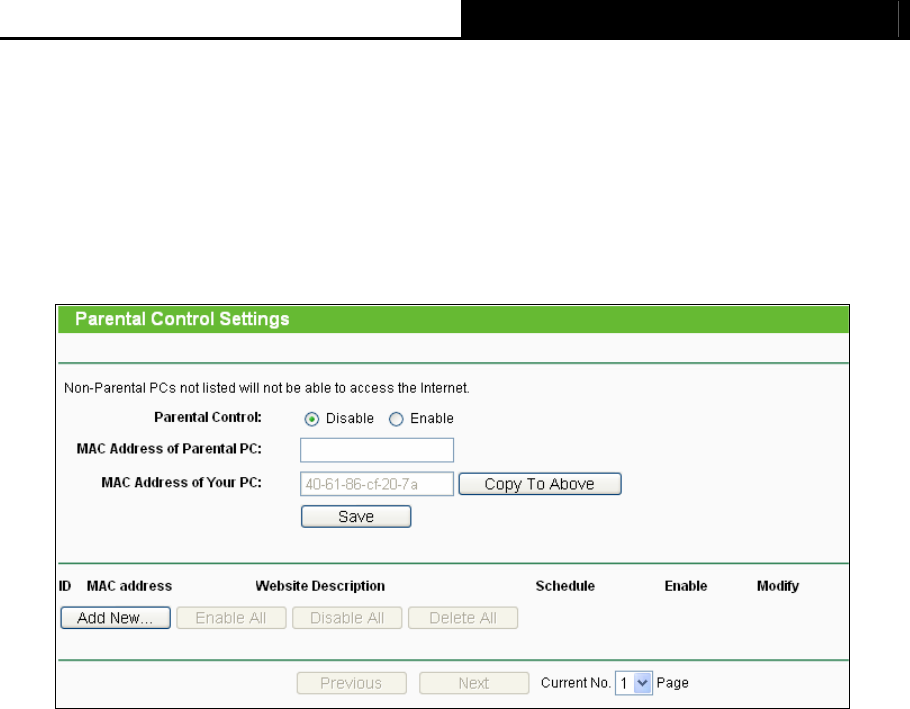Click the Copy To Above button
The height and width of the screenshot is (709, 910).
[540, 484]
